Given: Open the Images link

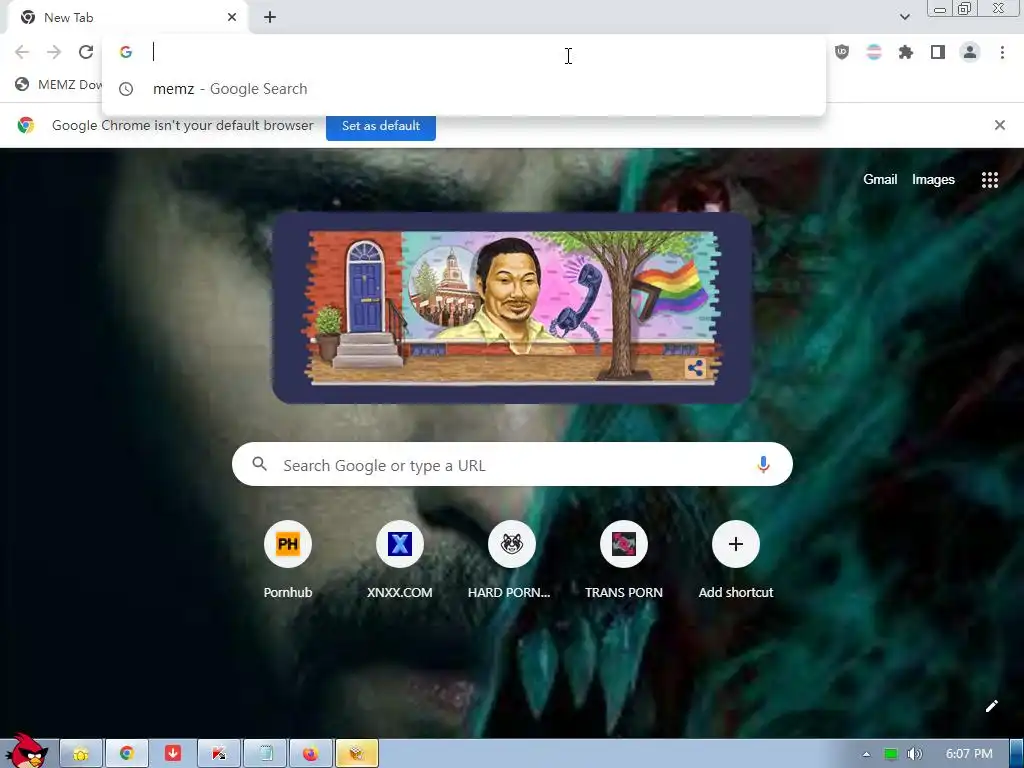Looking at the screenshot, I should 933,180.
